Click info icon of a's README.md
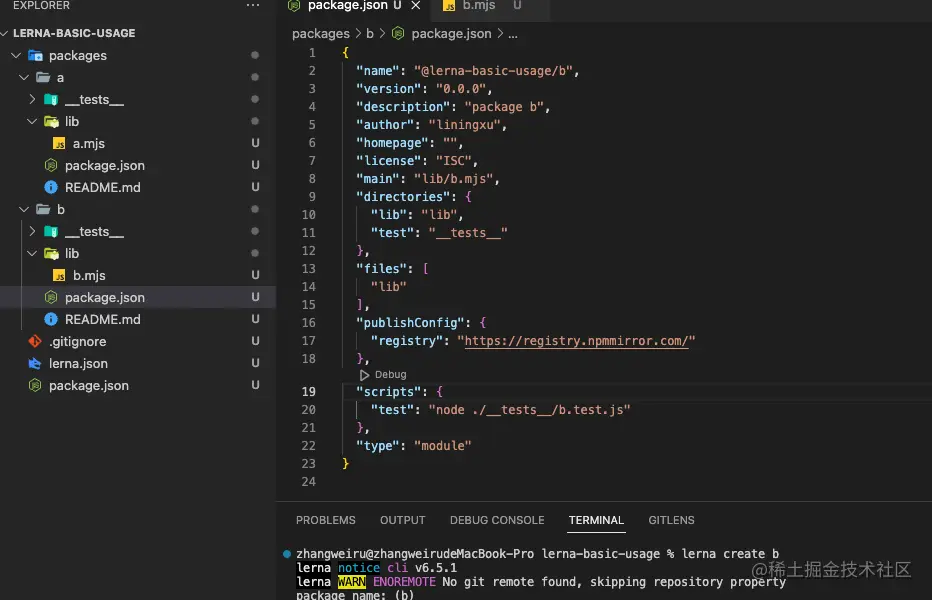 [51, 187]
